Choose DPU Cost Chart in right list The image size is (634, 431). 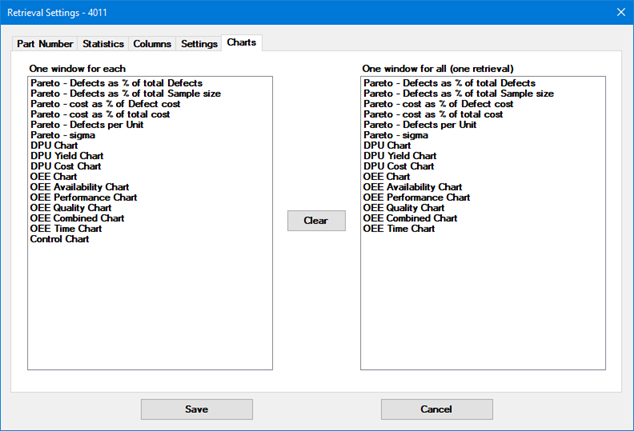point(397,166)
